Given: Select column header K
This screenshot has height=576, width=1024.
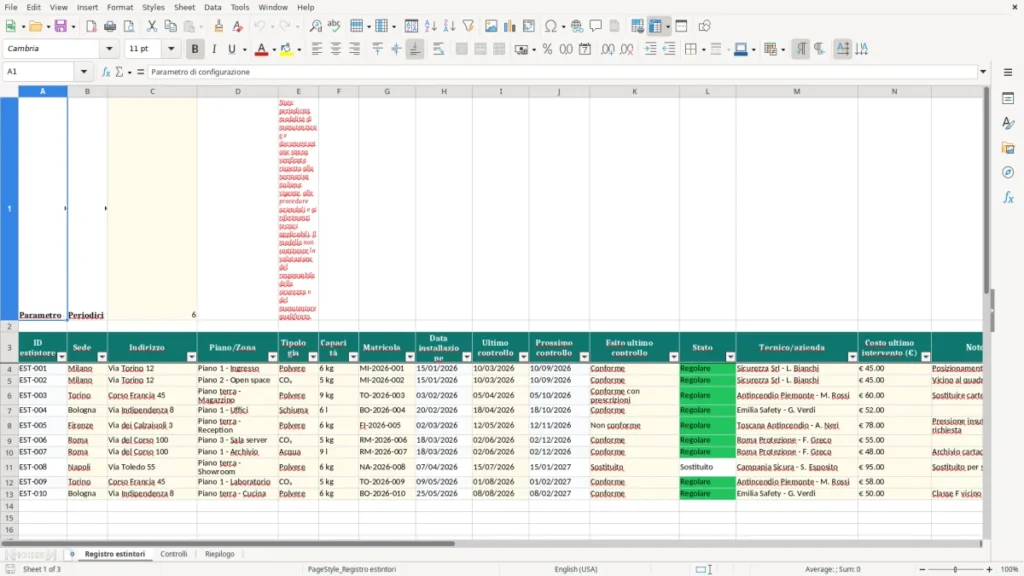Looking at the screenshot, I should [x=634, y=91].
